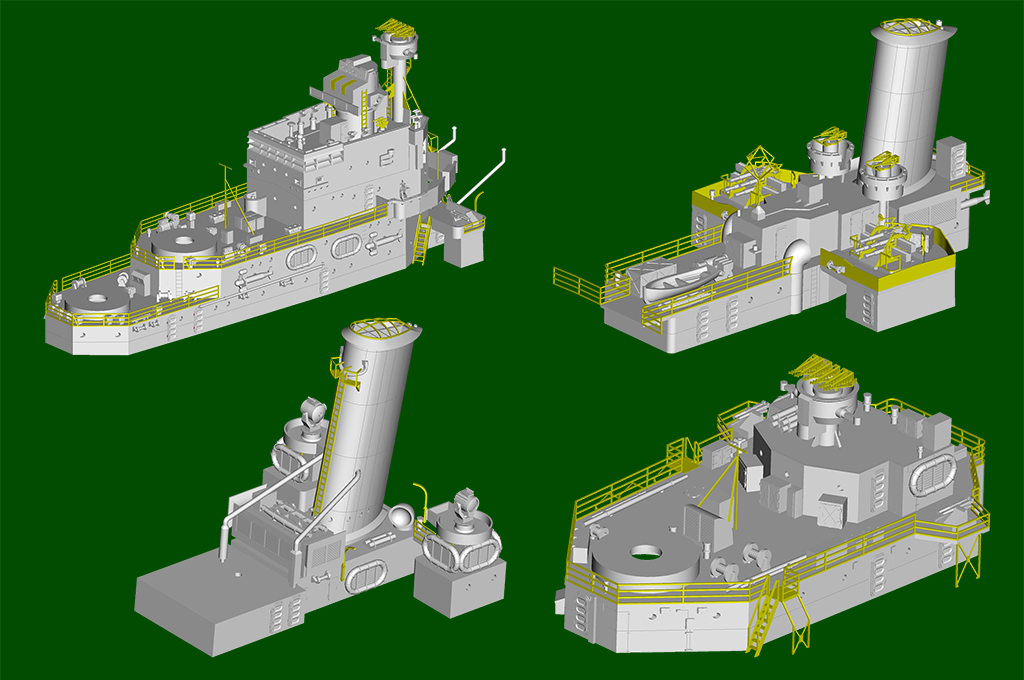Screen dimensions: 1024x680
Task: Click the yellow inclined ladder on top-left model
Action: coord(421,241)
